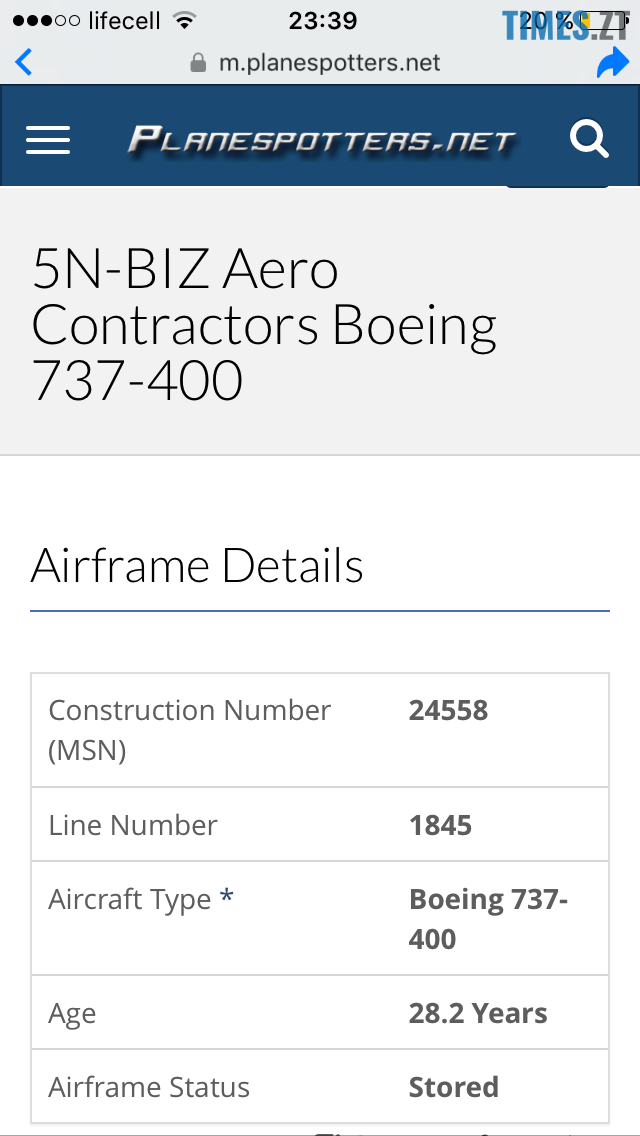640x1136 pixels.
Task: Select construction number value 24558
Action: pyautogui.click(x=448, y=710)
